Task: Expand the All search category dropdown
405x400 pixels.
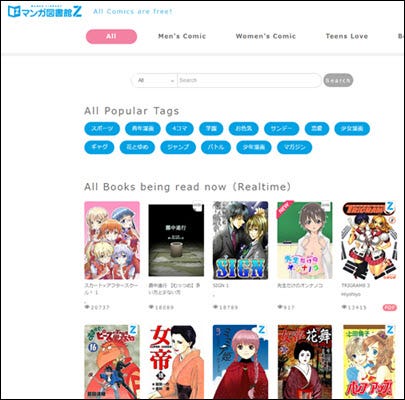Action: point(155,80)
